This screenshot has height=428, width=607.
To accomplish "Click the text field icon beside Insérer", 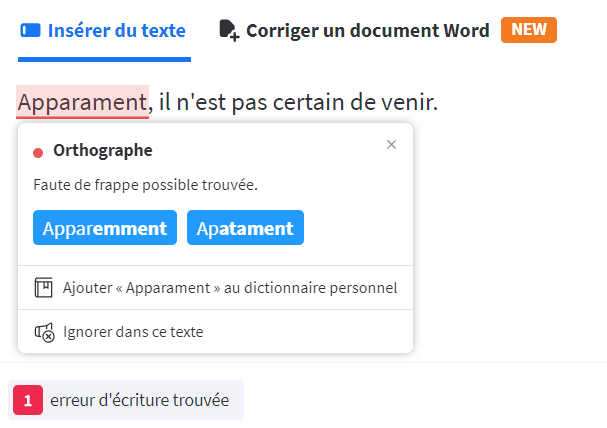I will point(31,31).
